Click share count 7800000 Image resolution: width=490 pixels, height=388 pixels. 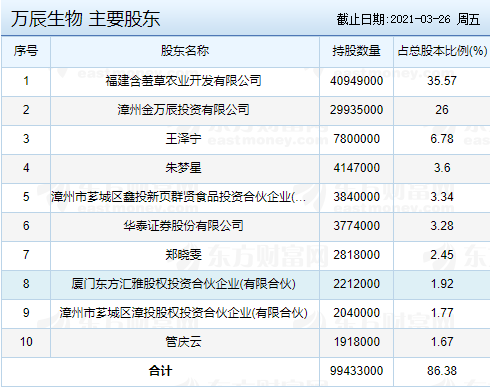356,139
